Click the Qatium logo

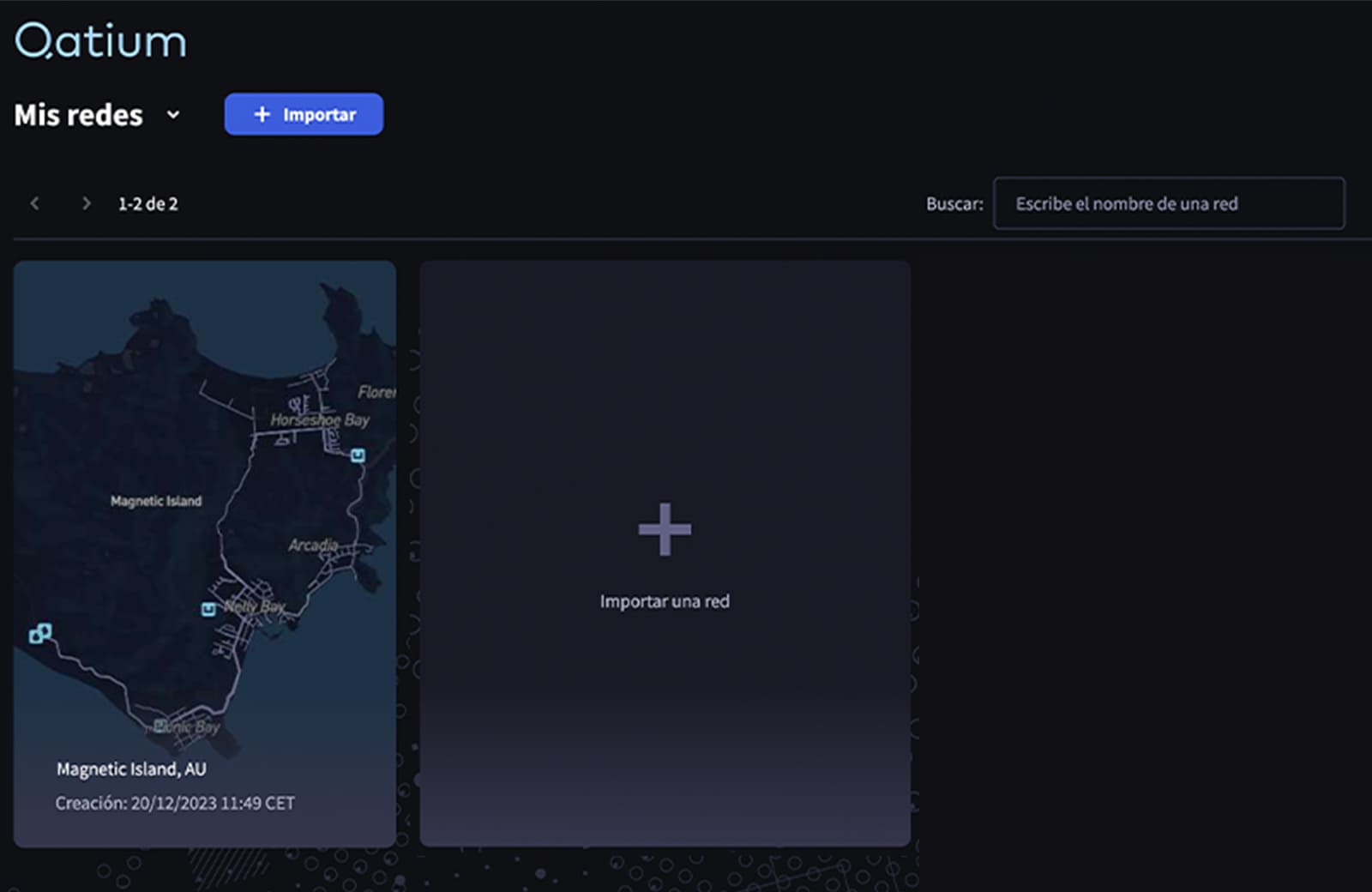[100, 40]
